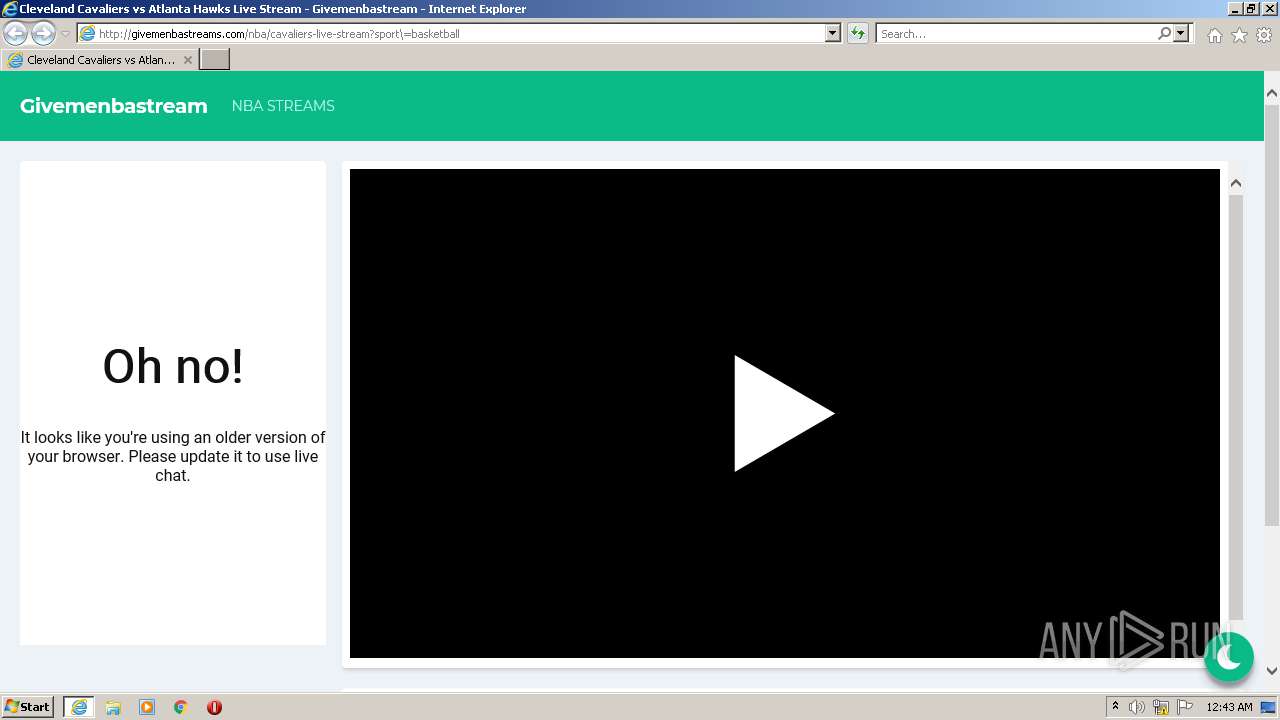Open network status tray icon
1280x720 pixels.
1161,707
